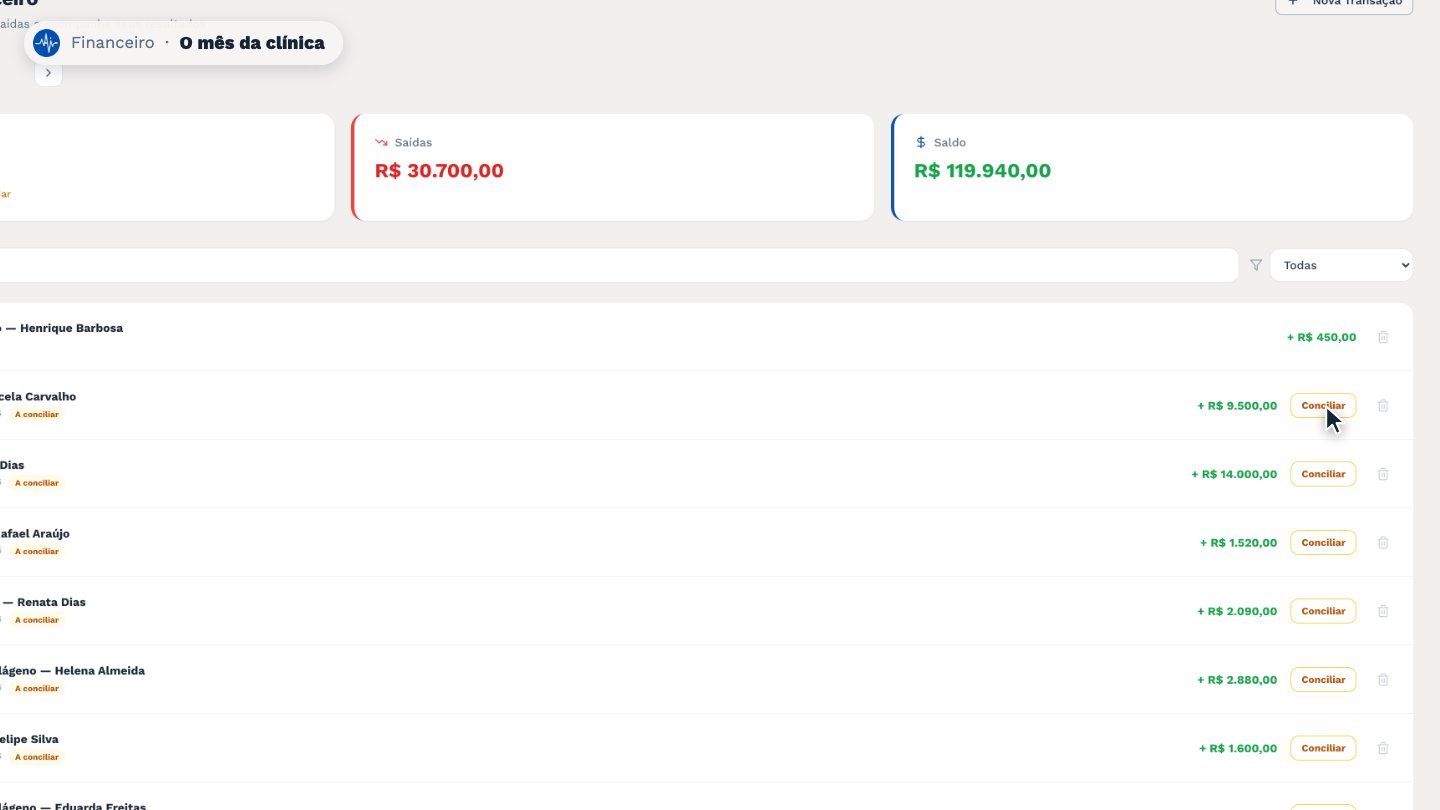Click 'A conciliar' badge in Helena Almeida row
Viewport: 1440px width, 810px height.
[x=37, y=688]
